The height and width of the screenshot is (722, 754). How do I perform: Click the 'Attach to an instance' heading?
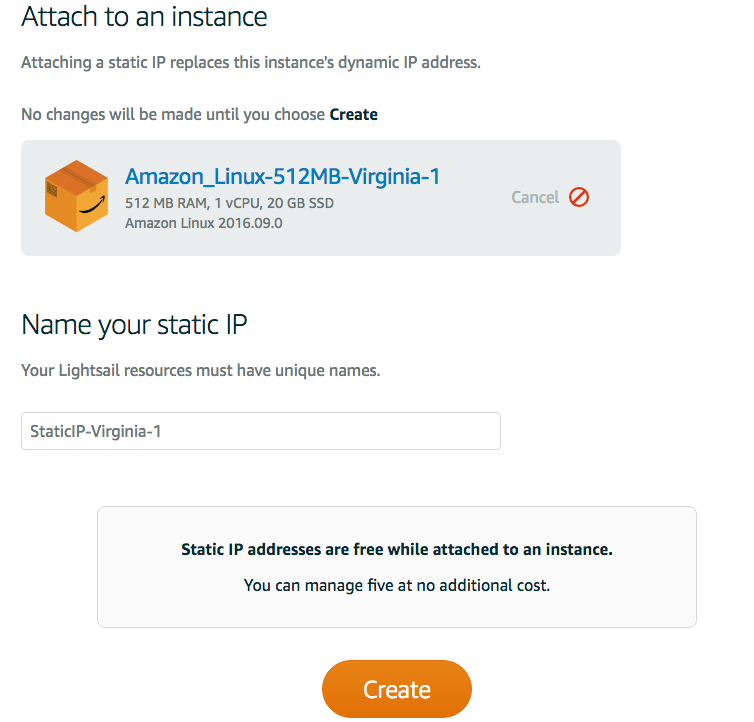click(x=144, y=17)
